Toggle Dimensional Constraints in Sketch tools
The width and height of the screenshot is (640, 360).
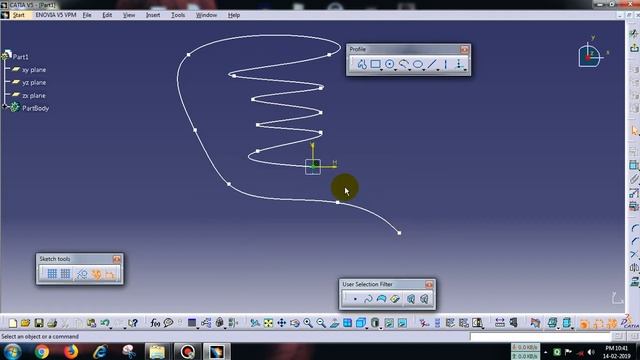pyautogui.click(x=110, y=274)
